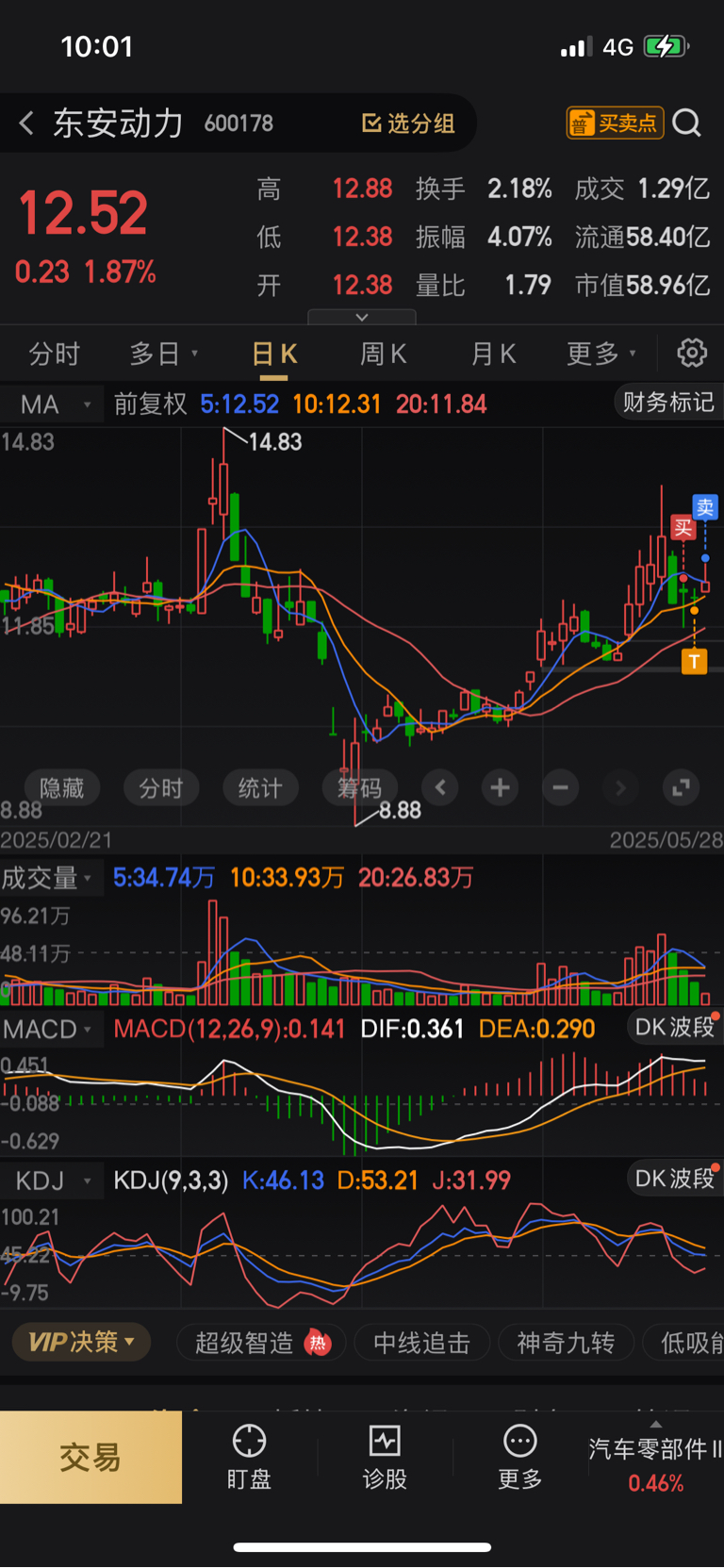Tap MACD(12,26,9):0.141 reading
724x1568 pixels.
229,1029
